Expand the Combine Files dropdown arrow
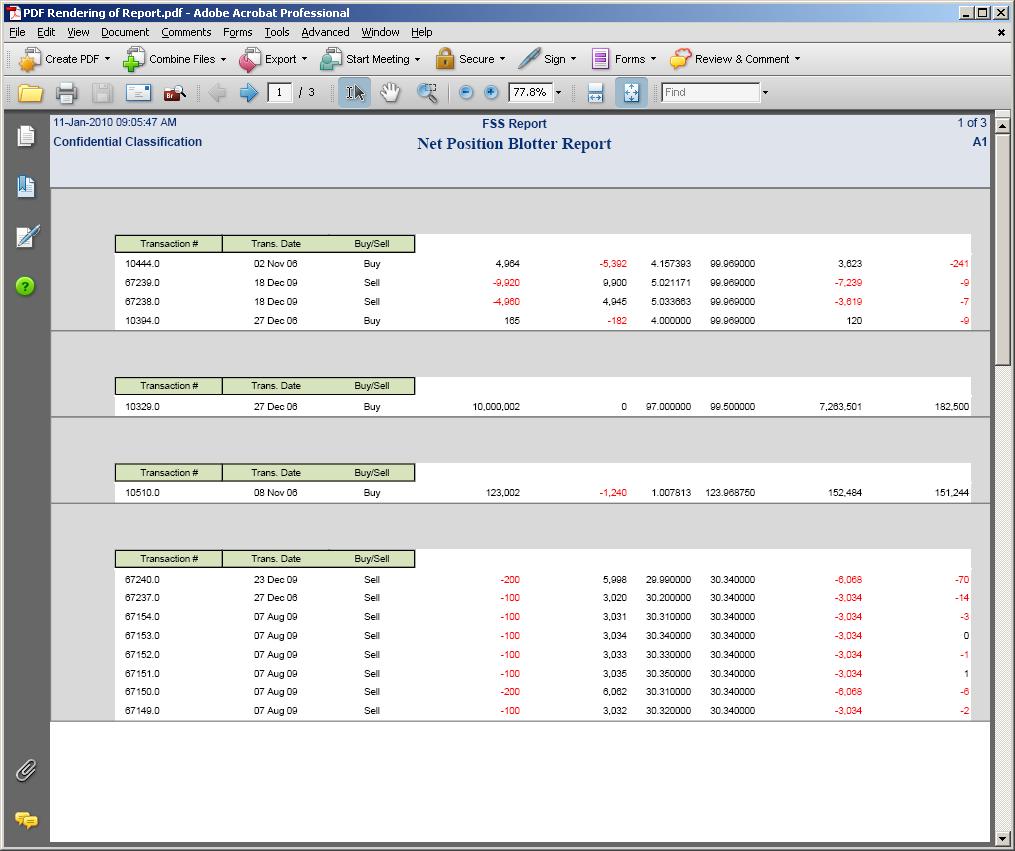 pos(223,59)
